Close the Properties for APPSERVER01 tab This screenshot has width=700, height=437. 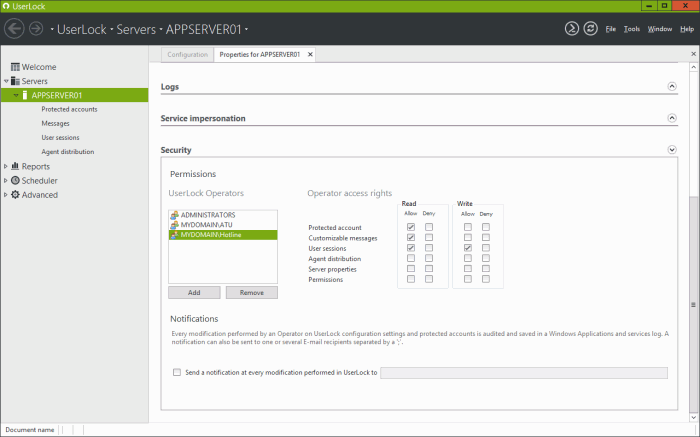(310, 54)
